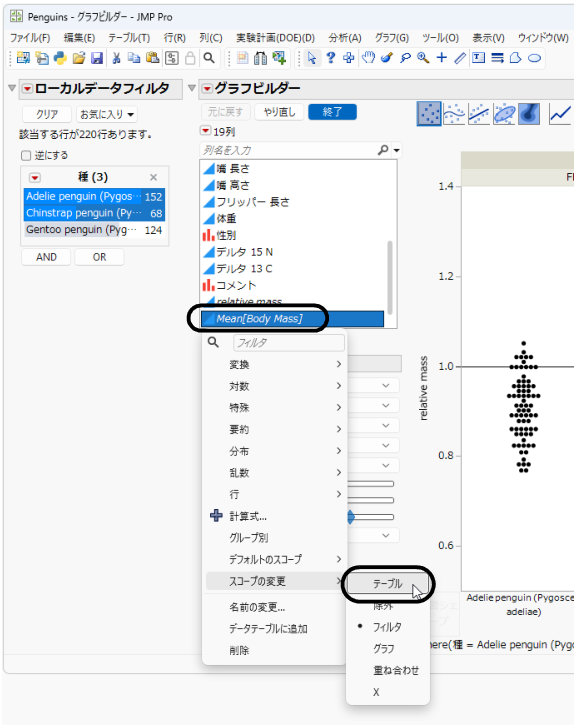Select the Magnifier zoom tool
This screenshot has width=576, height=726.
[423, 58]
